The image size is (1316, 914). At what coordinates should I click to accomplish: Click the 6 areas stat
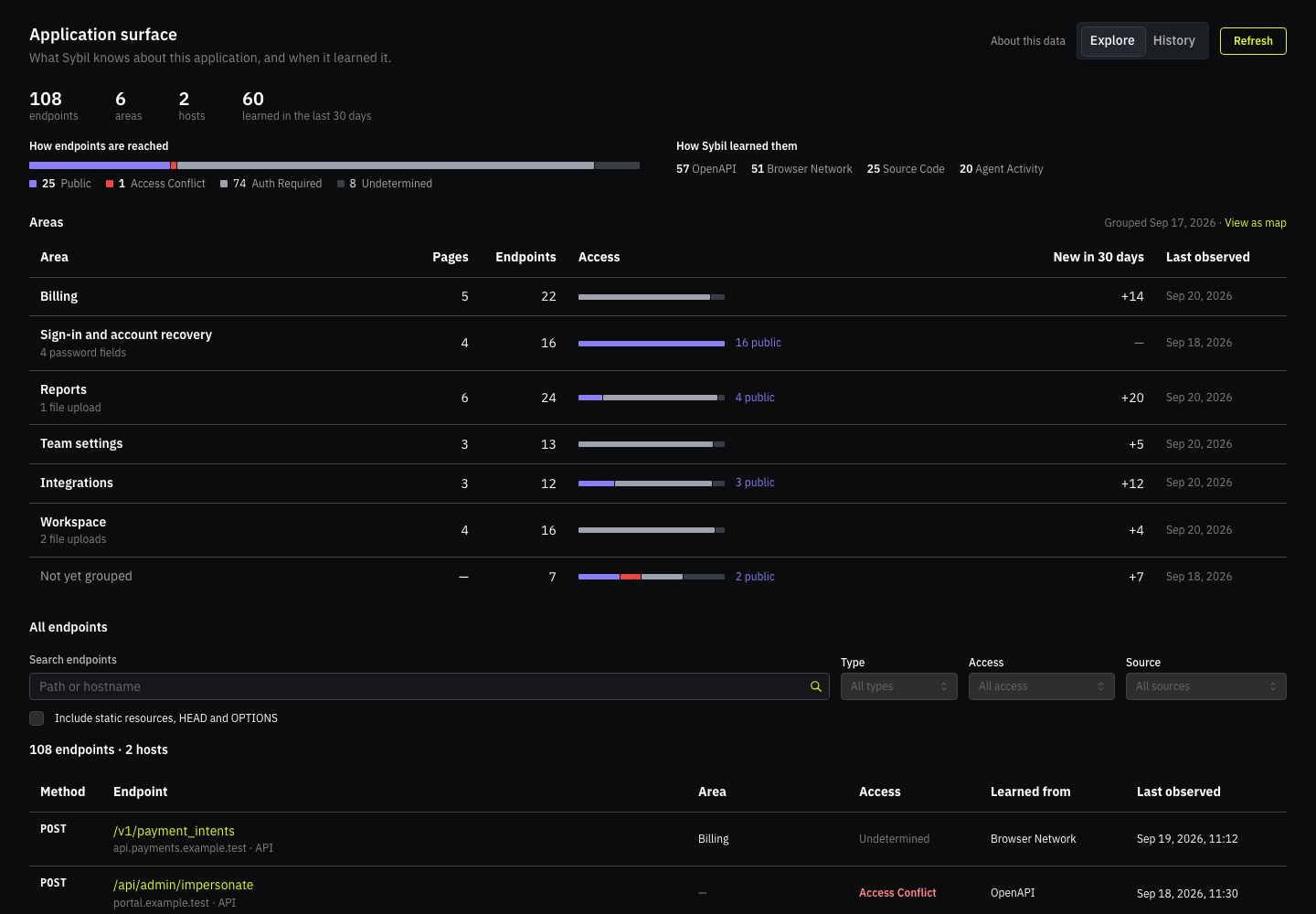pyautogui.click(x=128, y=106)
